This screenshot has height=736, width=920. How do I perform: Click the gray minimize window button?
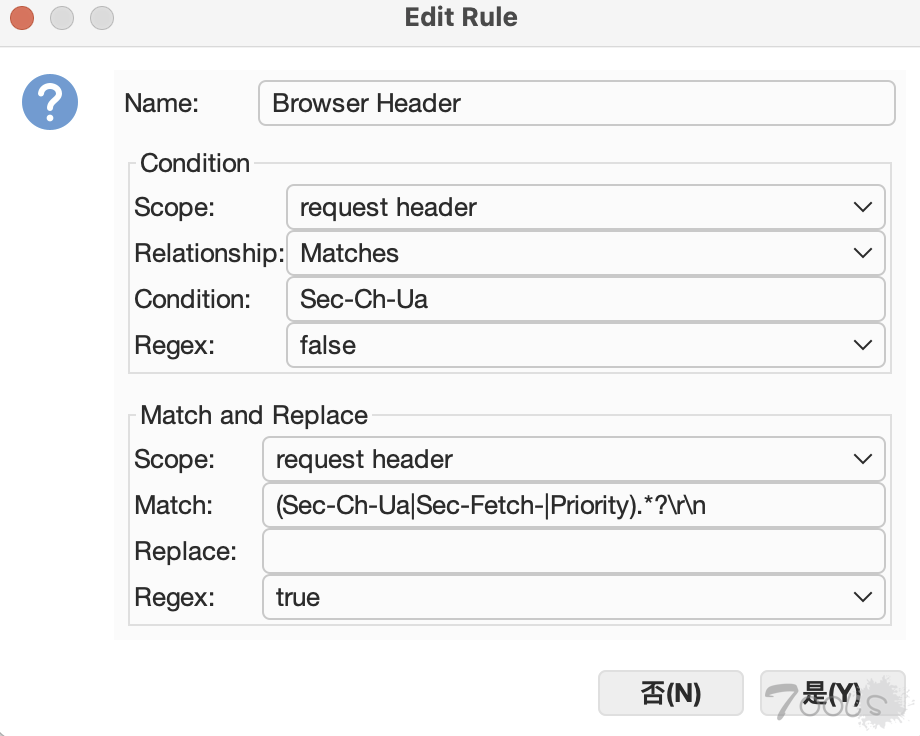point(61,18)
